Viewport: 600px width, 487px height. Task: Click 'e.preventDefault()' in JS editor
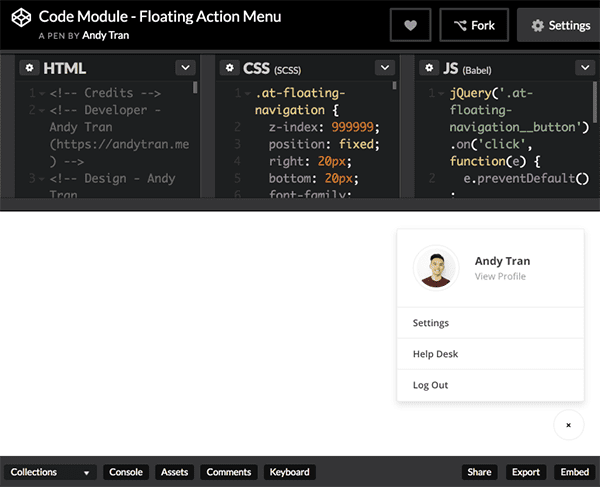tap(526, 178)
